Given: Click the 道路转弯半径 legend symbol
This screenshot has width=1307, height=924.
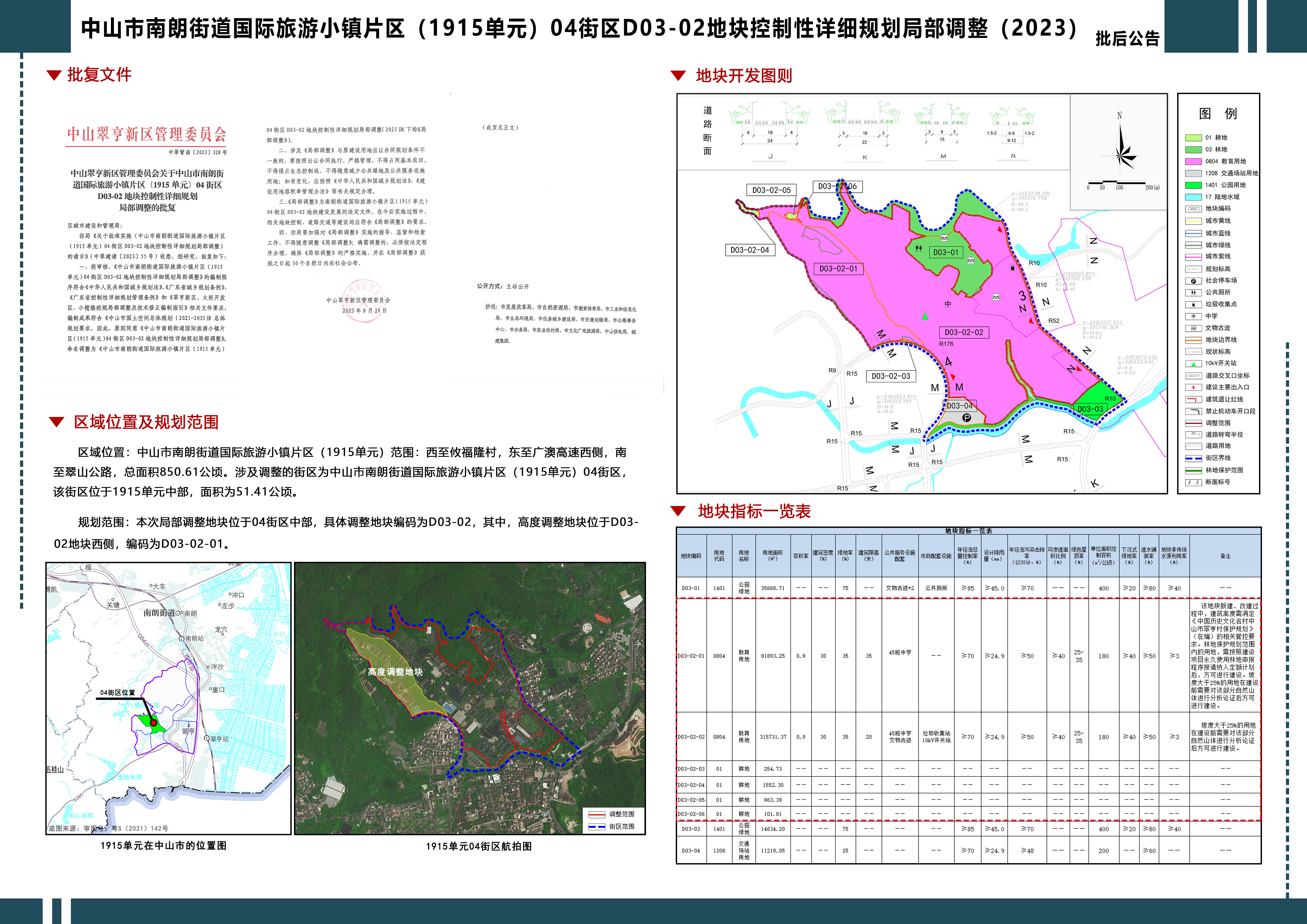Looking at the screenshot, I should pyautogui.click(x=1193, y=435).
